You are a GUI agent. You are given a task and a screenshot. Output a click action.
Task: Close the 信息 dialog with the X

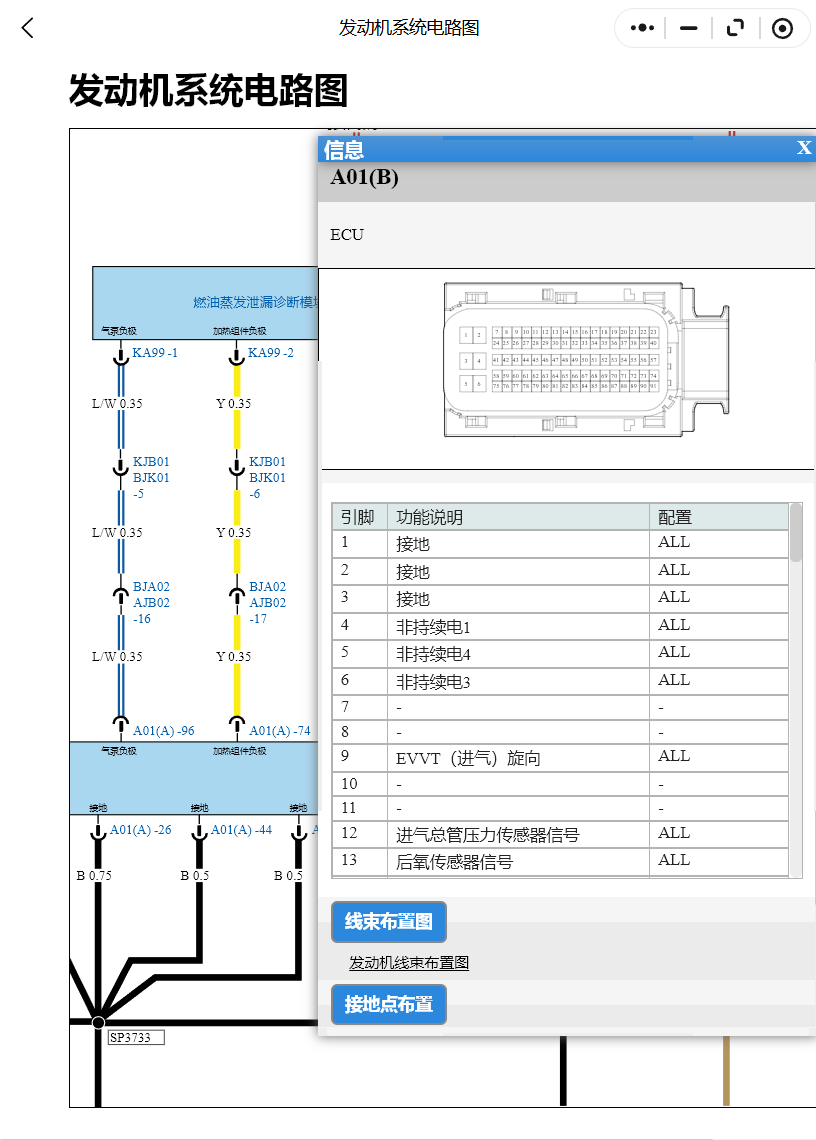(x=804, y=147)
